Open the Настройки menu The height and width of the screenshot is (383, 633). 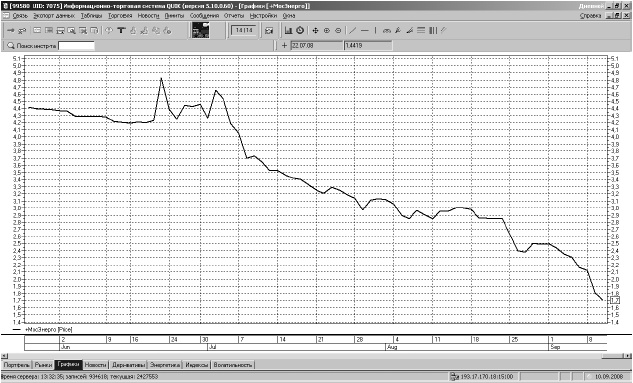pyautogui.click(x=263, y=16)
